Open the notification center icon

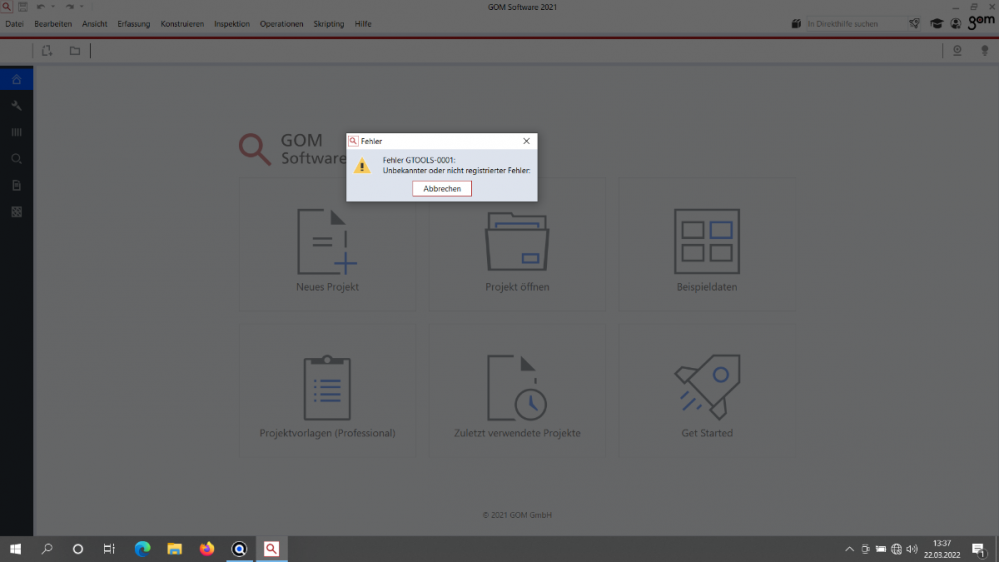point(979,549)
